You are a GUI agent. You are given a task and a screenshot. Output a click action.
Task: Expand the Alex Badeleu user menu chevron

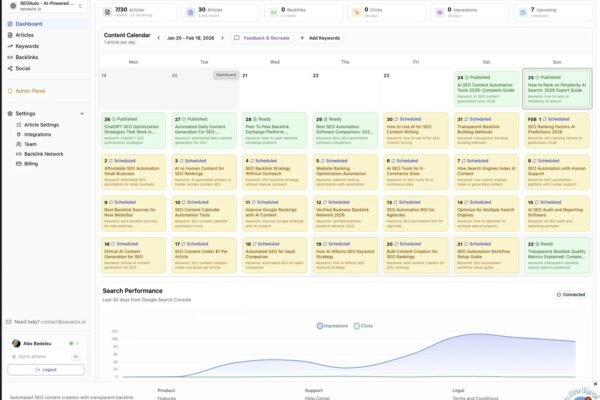click(78, 343)
